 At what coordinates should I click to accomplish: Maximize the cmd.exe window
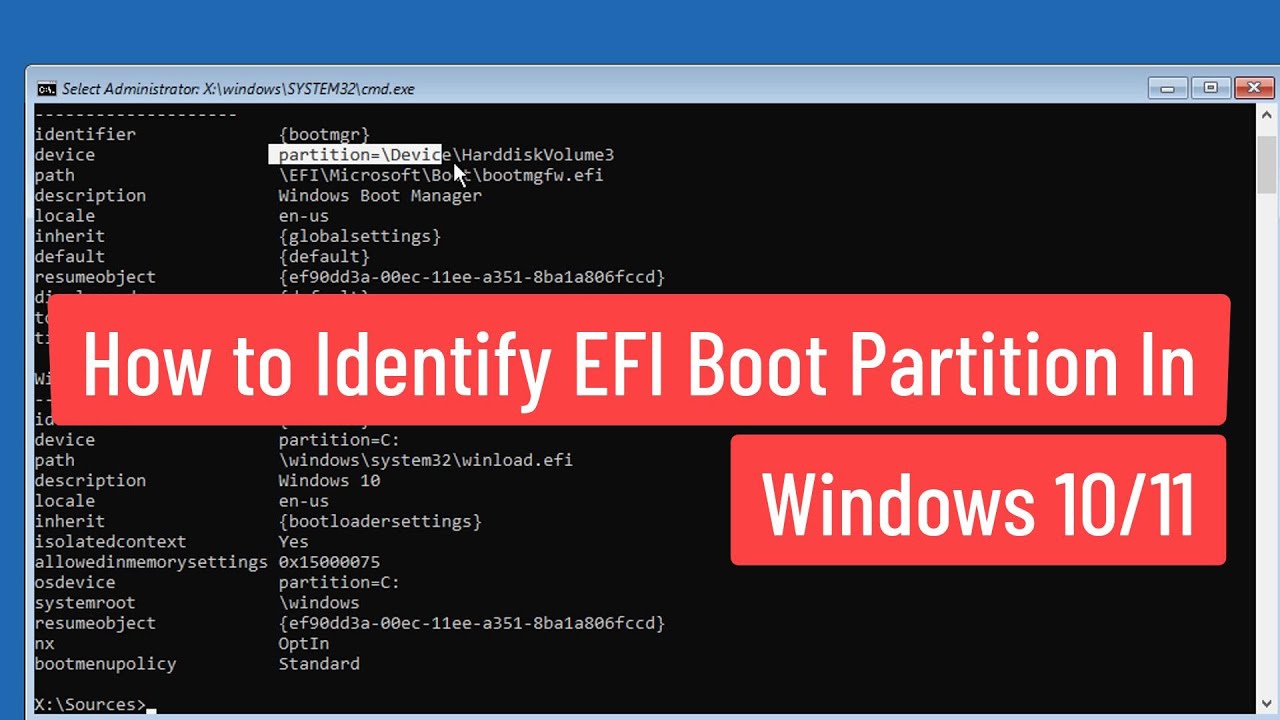pos(1210,88)
